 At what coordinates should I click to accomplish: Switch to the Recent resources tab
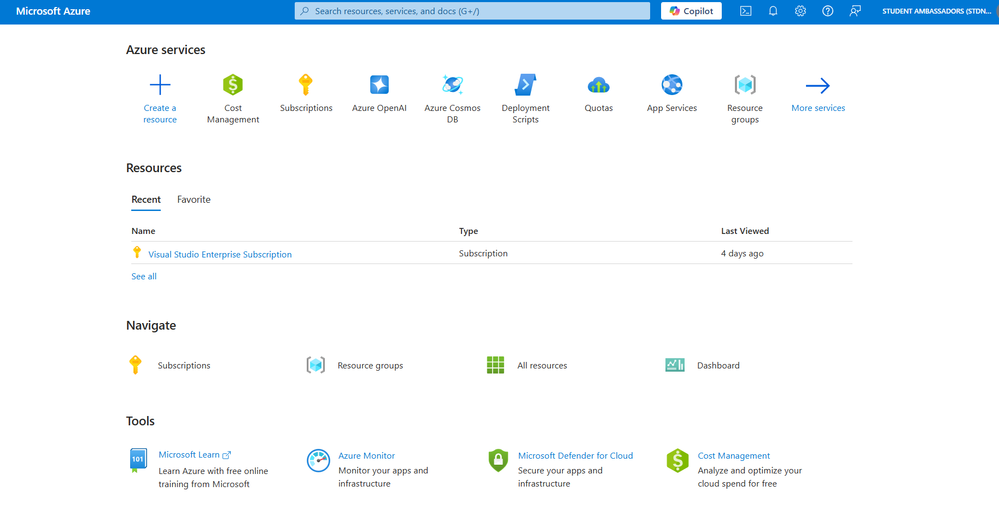146,199
